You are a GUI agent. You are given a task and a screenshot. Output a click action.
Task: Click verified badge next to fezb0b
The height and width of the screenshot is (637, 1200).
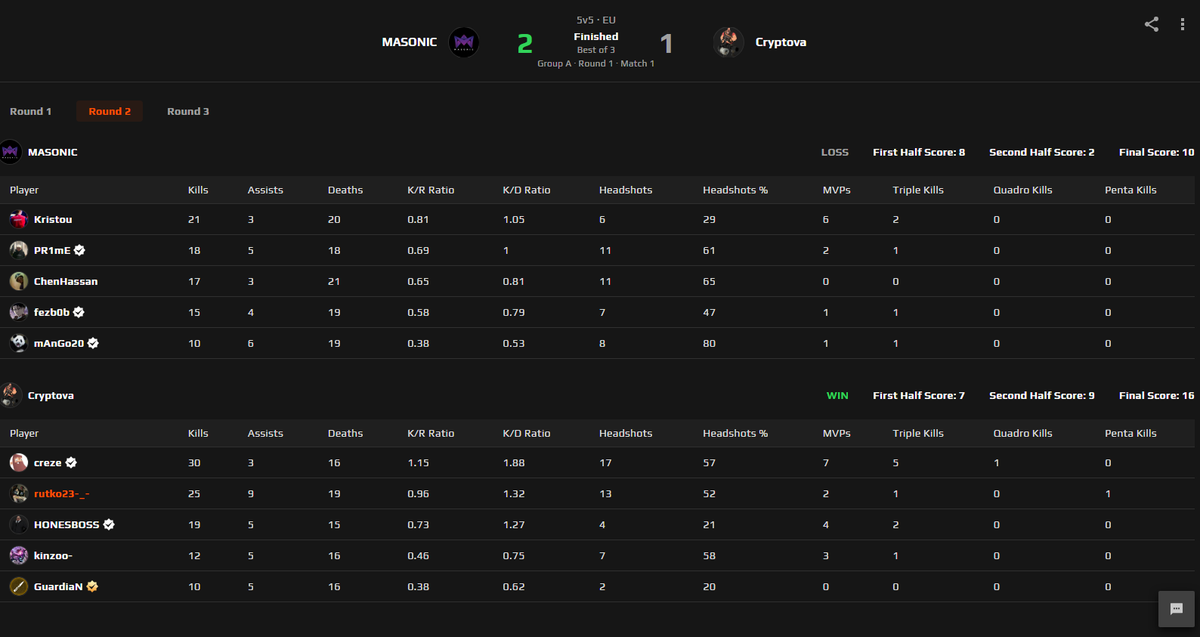tap(79, 312)
